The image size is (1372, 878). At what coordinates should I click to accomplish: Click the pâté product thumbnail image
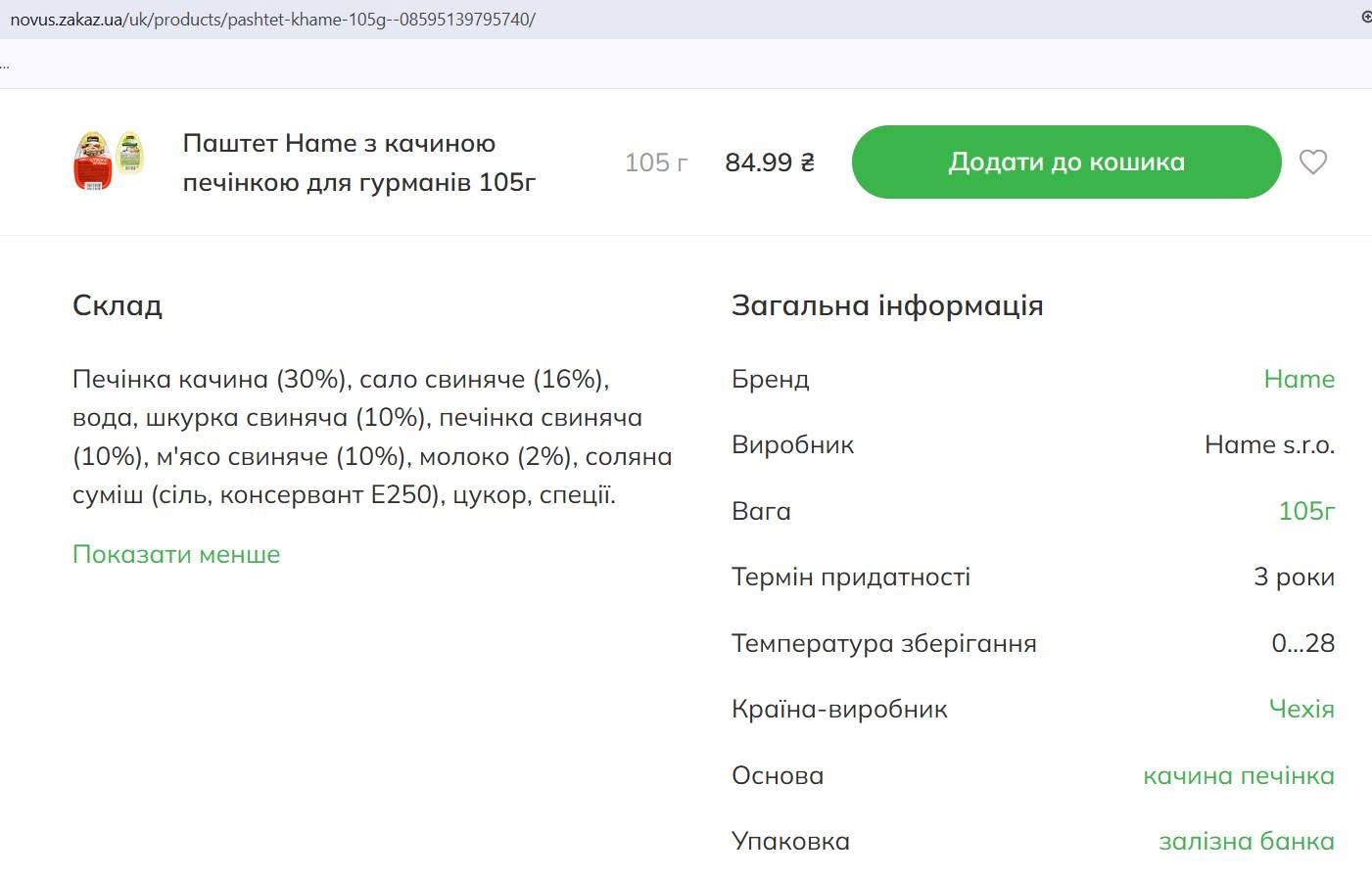click(109, 161)
